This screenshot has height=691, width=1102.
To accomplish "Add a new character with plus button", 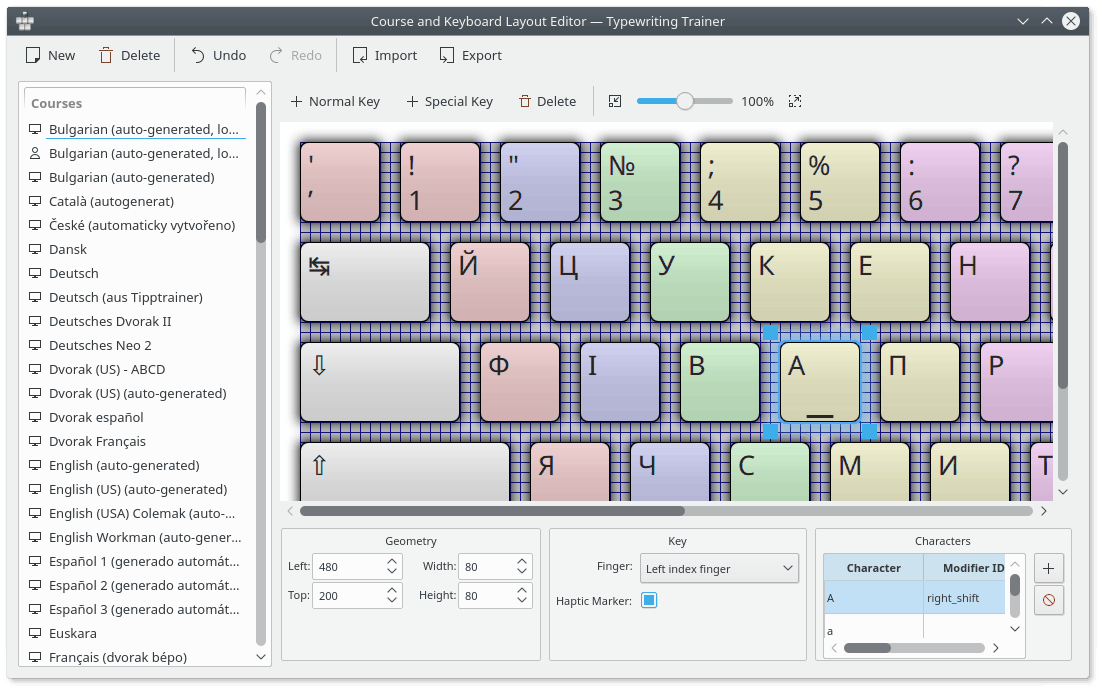I will click(x=1049, y=569).
